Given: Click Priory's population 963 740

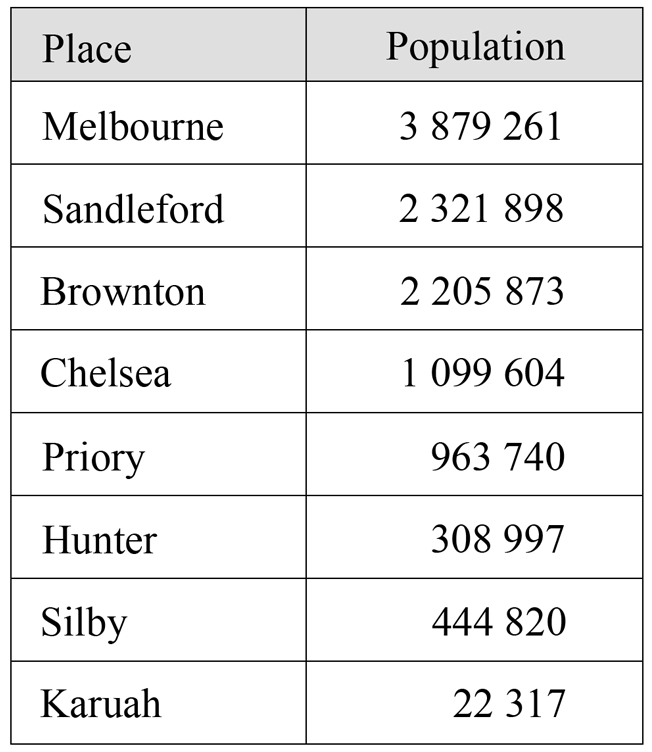Looking at the screenshot, I should click(498, 457).
